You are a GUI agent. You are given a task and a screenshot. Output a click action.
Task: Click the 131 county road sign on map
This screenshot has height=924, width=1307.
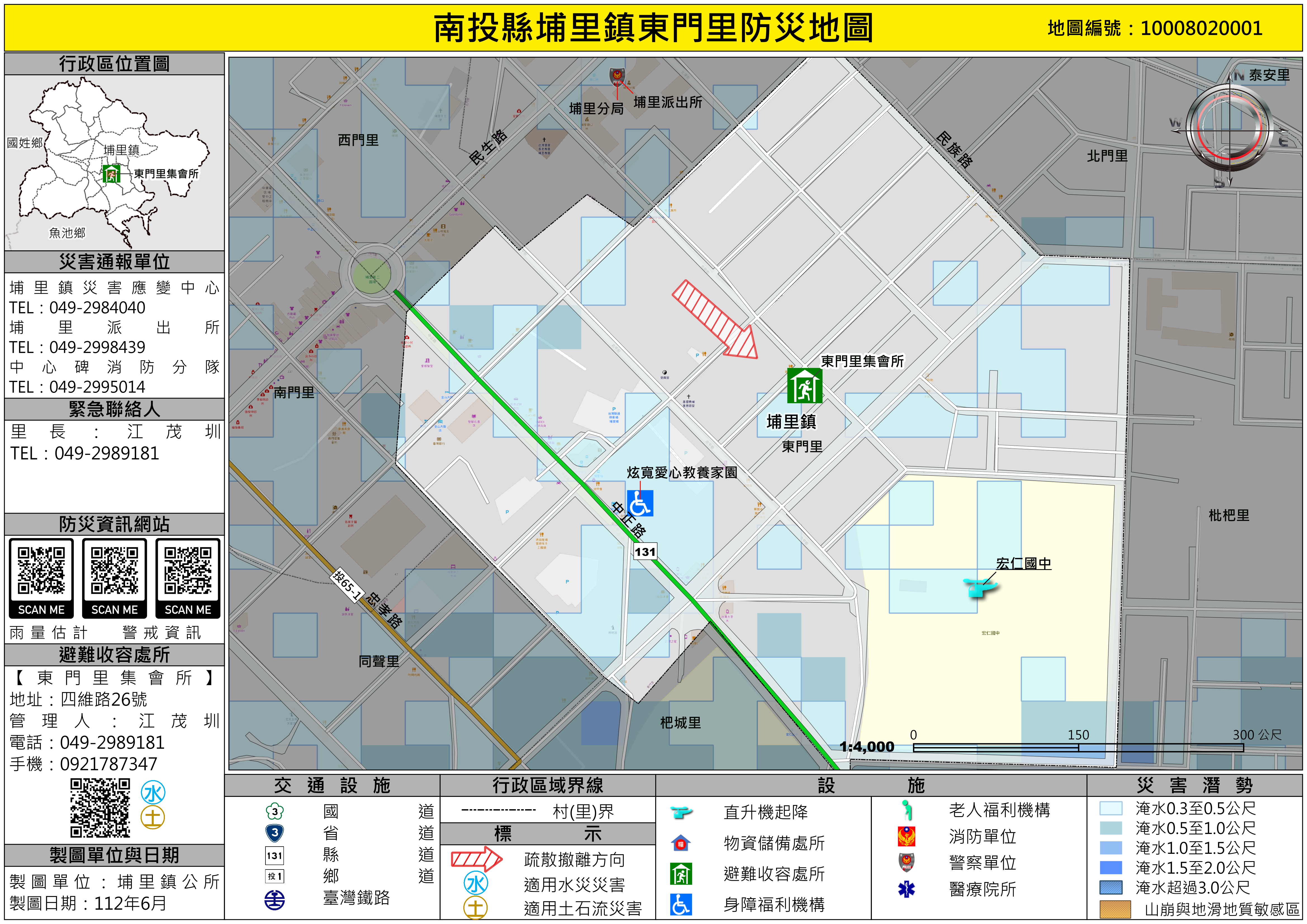tap(645, 551)
